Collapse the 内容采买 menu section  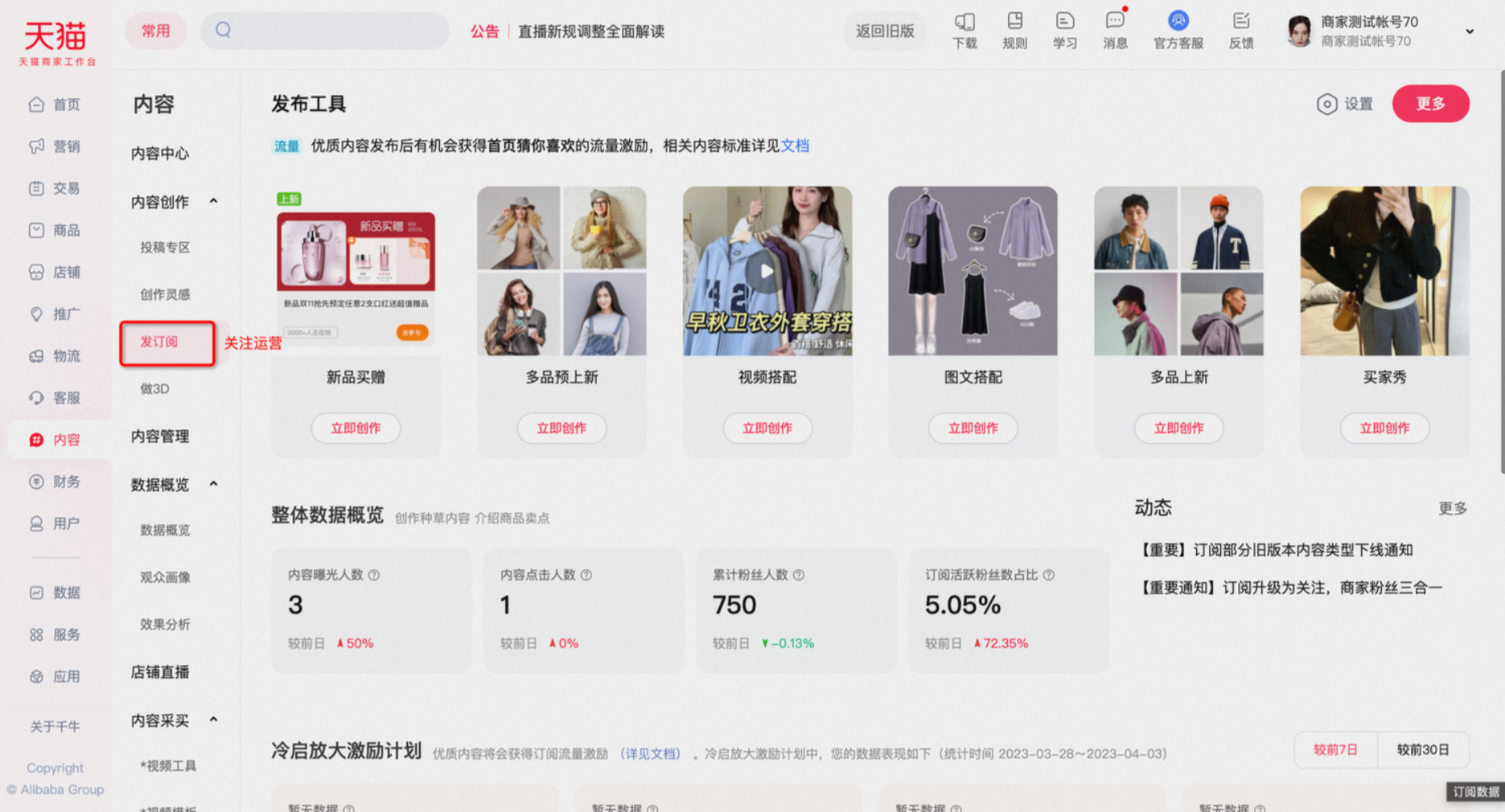213,720
